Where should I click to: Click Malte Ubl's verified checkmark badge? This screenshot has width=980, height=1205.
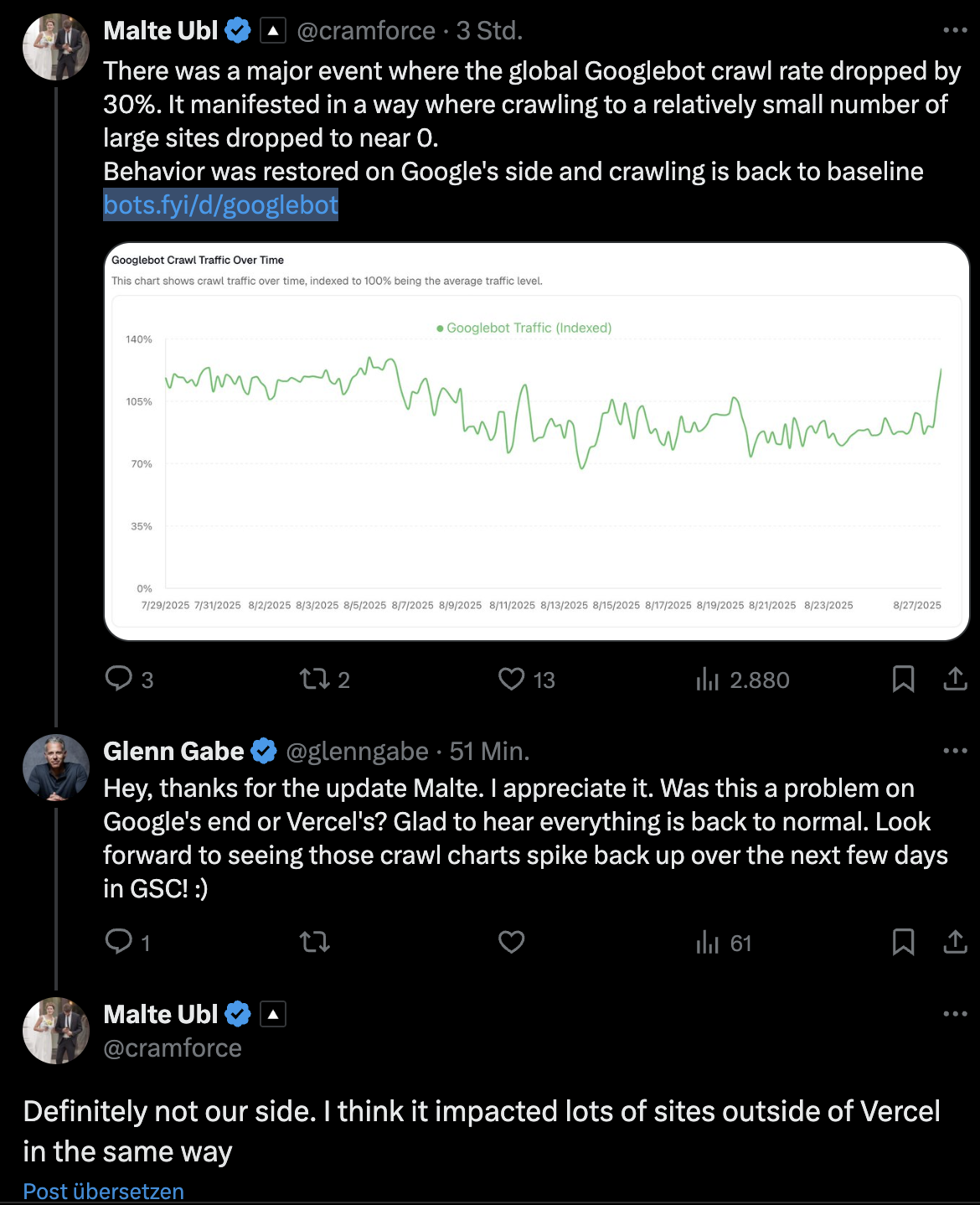coord(238,30)
